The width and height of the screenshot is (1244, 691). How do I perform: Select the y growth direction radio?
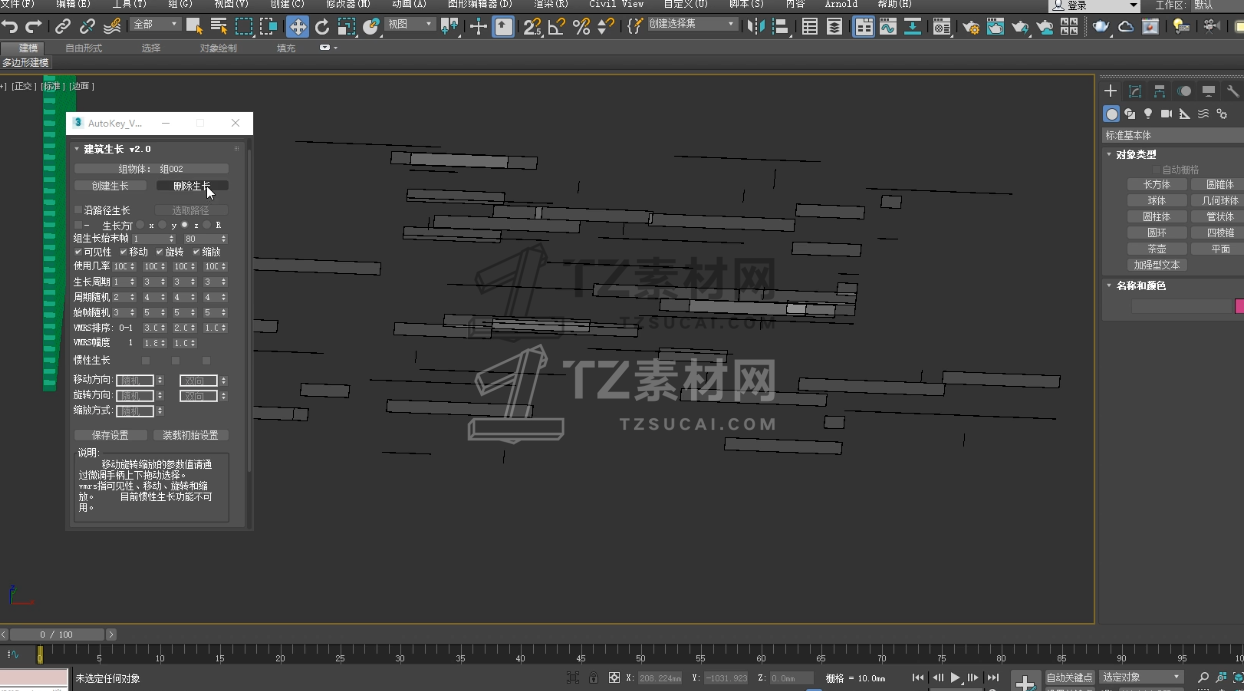click(162, 225)
